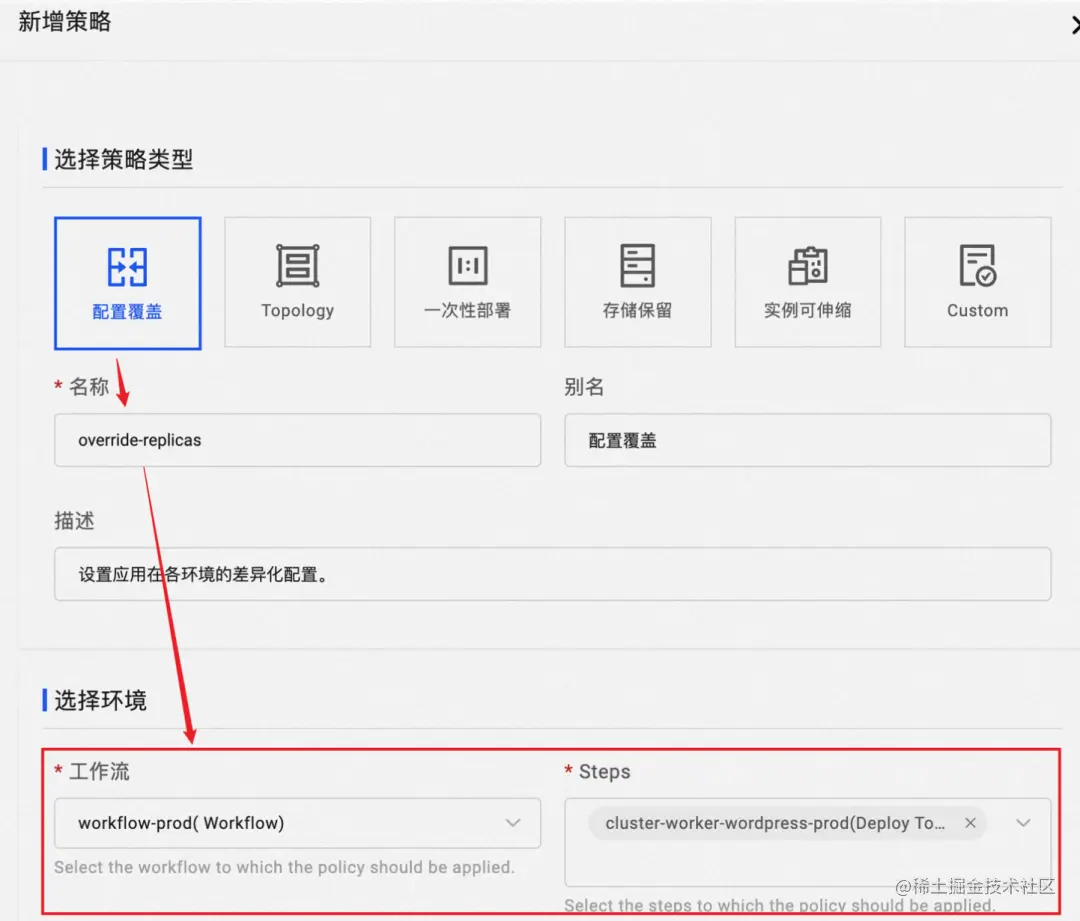Viewport: 1080px width, 921px height.
Task: Pick the Custom policy type
Action: (978, 282)
